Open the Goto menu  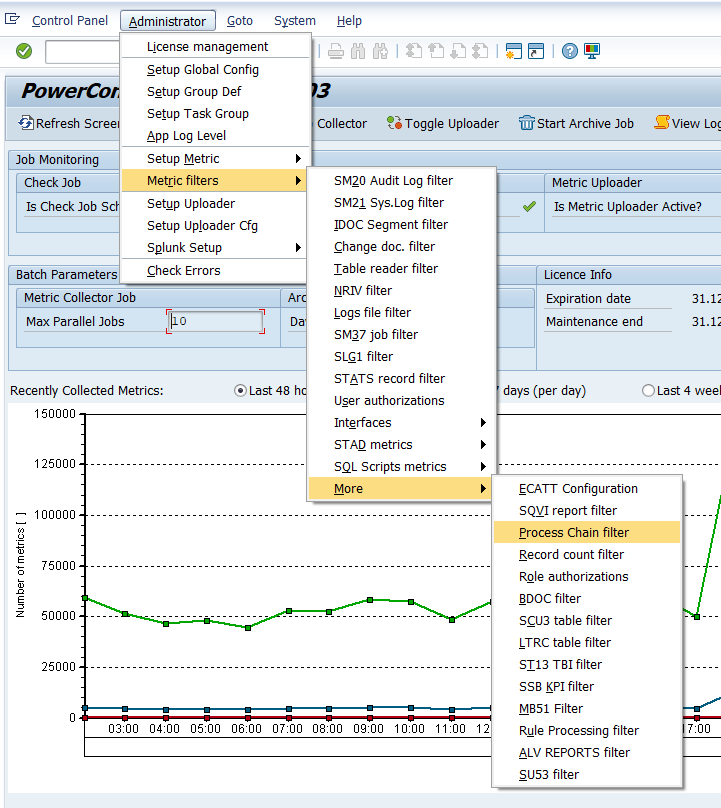tap(239, 21)
